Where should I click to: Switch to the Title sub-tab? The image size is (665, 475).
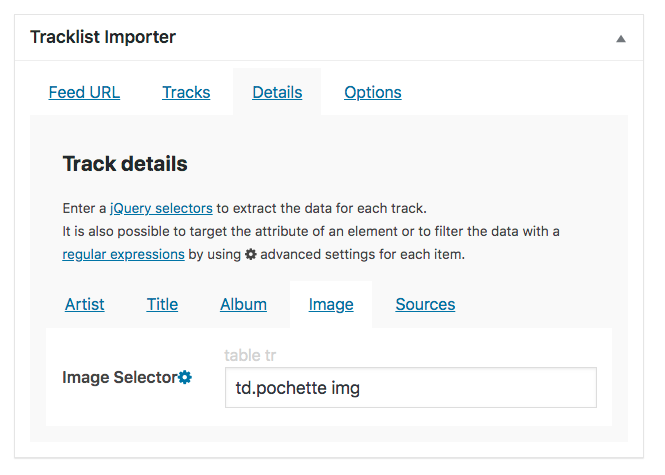coord(162,304)
